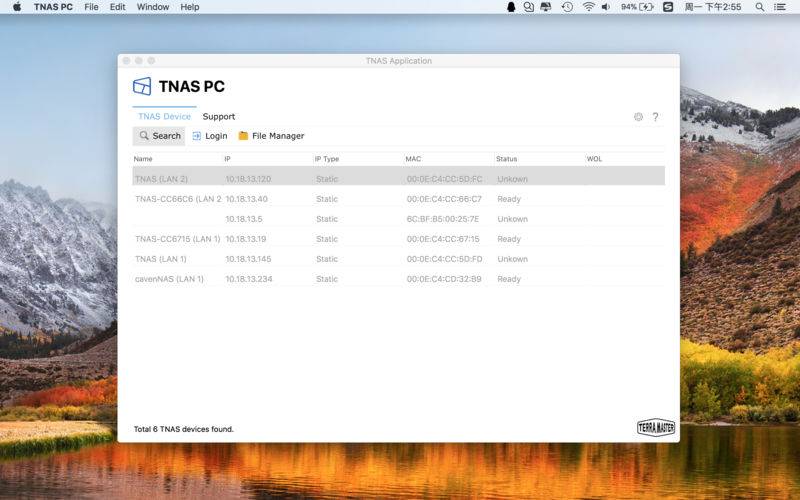Click MAC address 00:0E:C4:CD:32:B9
This screenshot has width=800, height=500.
444,279
